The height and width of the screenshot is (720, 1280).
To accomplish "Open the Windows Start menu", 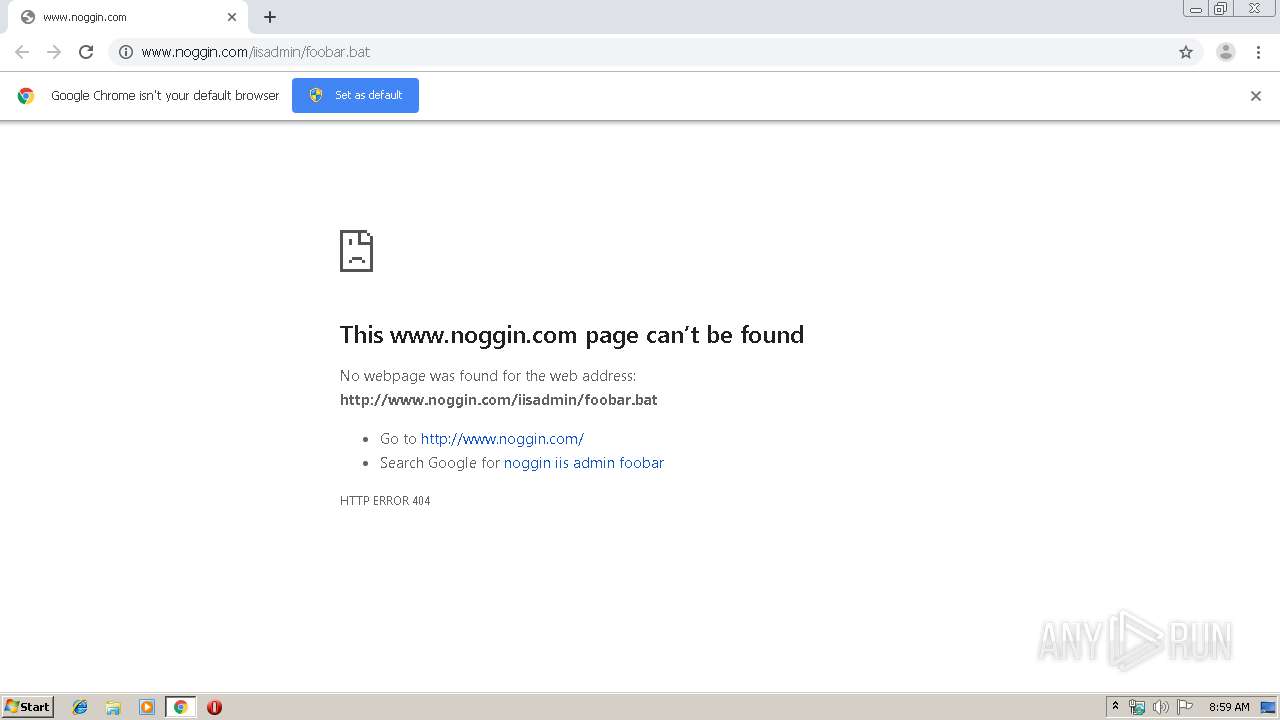I will coord(28,707).
